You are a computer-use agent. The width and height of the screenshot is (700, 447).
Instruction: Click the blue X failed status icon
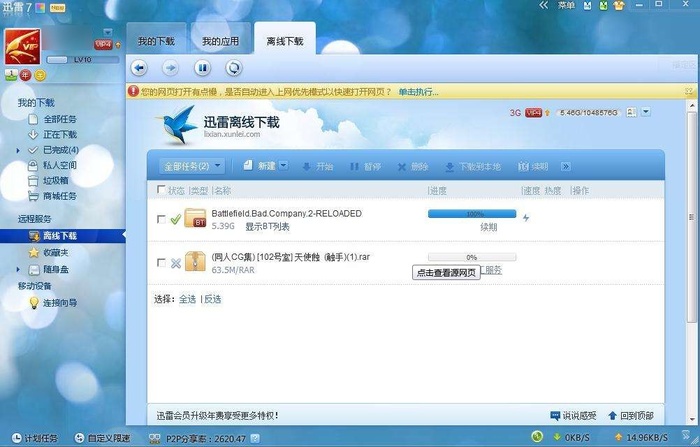coord(176,263)
